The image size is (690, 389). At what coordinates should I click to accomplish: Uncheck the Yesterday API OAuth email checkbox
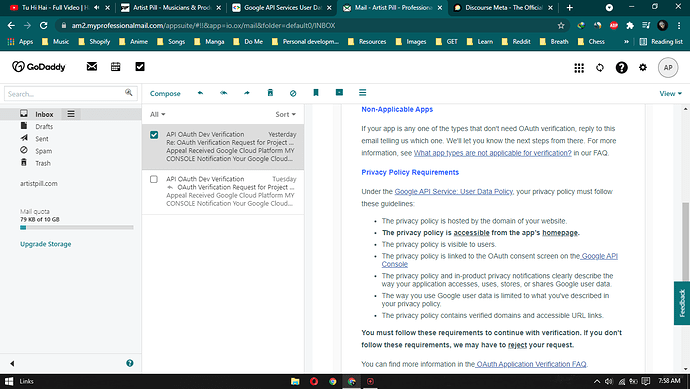(x=154, y=135)
